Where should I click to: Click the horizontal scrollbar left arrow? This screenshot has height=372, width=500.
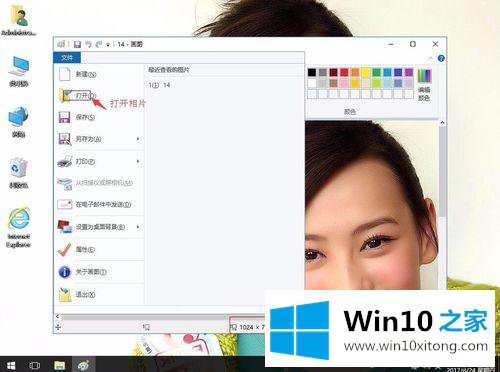coord(58,316)
